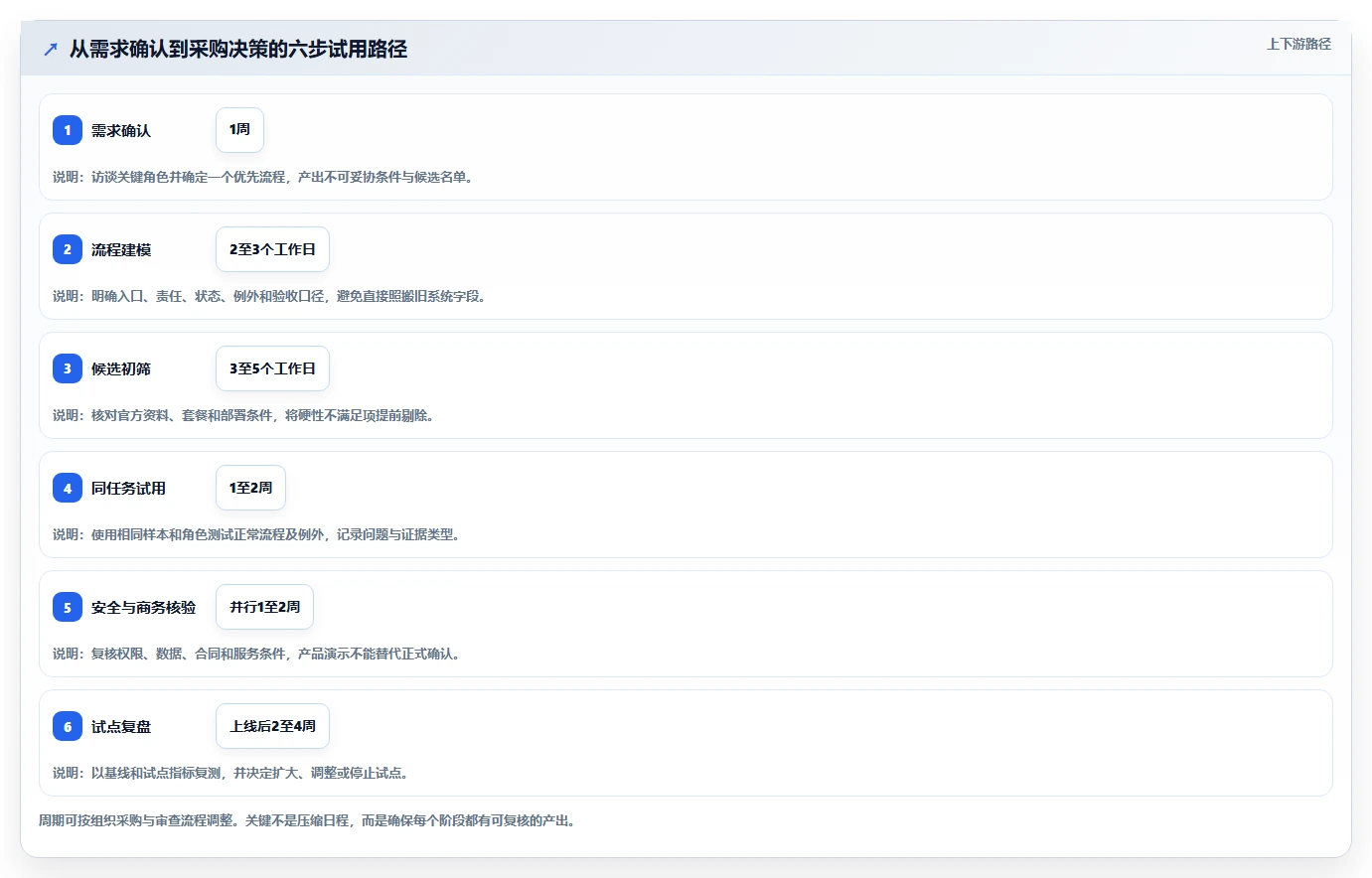Click the description starting 使用相同样本
Screen dimensions: 1372x878
pos(258,534)
